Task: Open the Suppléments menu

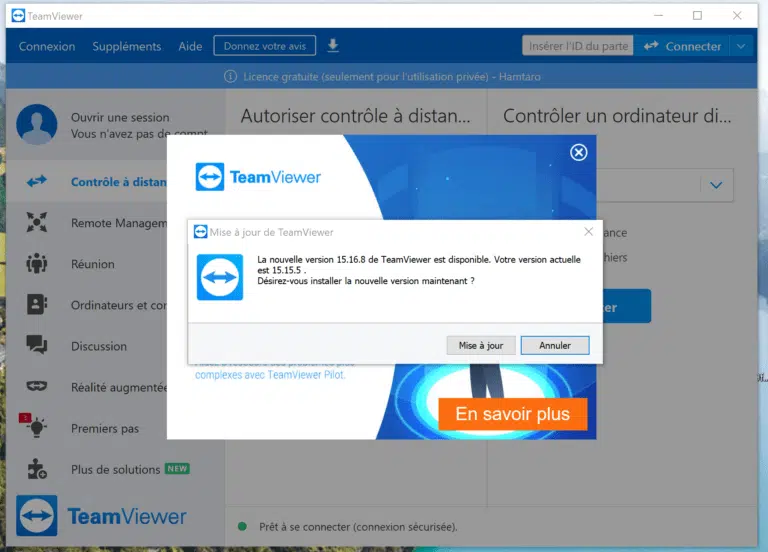Action: tap(127, 47)
